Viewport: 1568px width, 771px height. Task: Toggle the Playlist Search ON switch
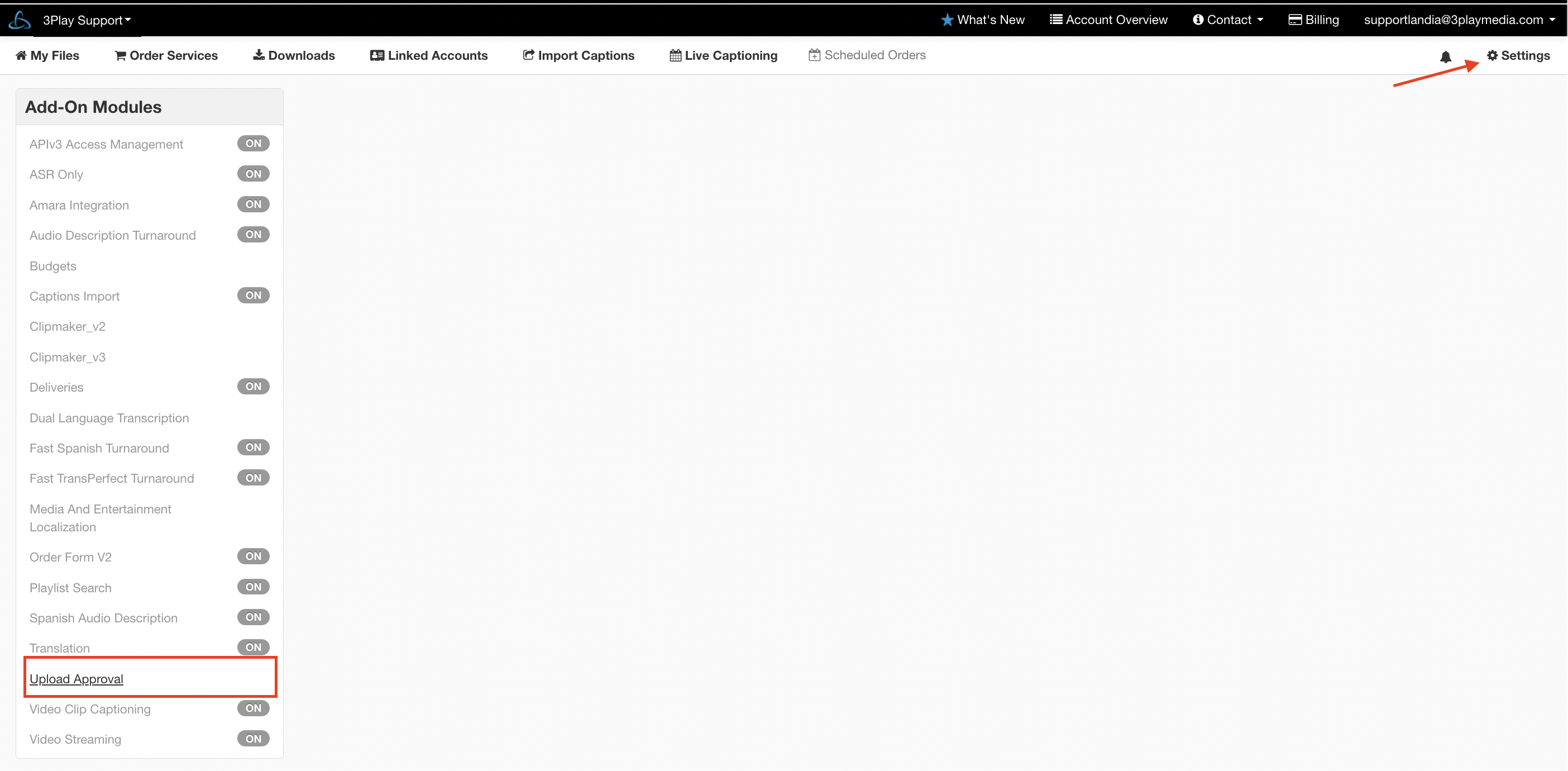tap(253, 587)
